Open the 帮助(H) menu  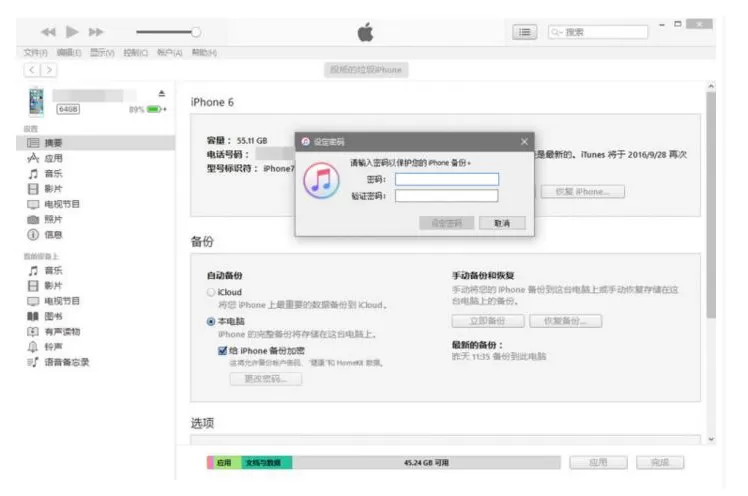pos(204,52)
